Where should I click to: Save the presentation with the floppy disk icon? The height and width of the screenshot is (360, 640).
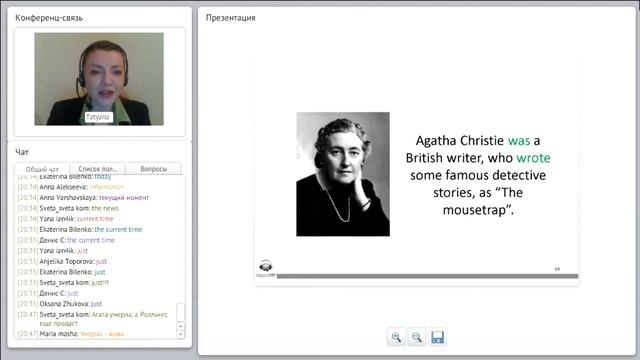pos(437,337)
